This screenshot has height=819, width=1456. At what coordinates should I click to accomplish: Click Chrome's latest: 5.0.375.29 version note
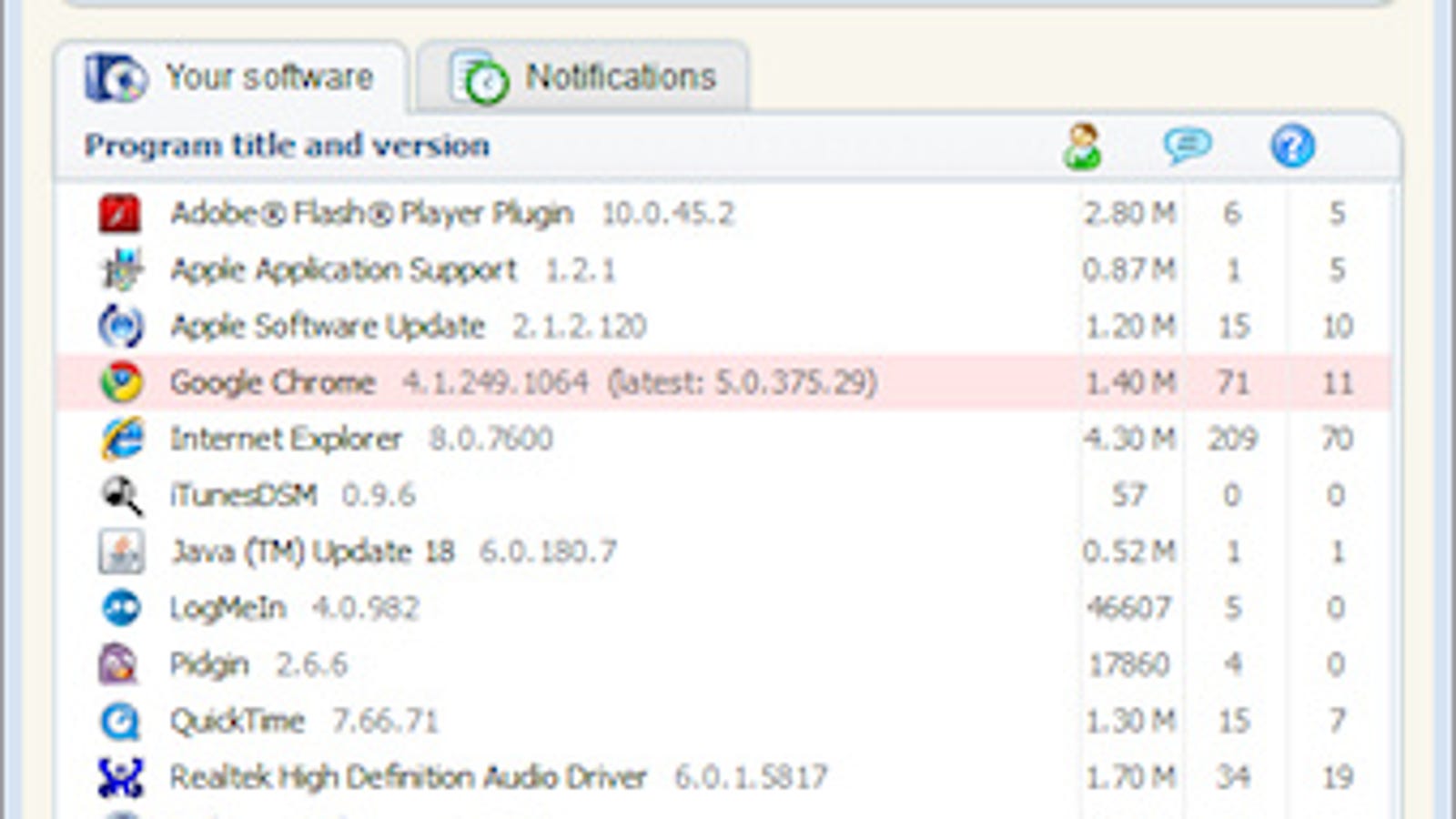click(x=743, y=382)
